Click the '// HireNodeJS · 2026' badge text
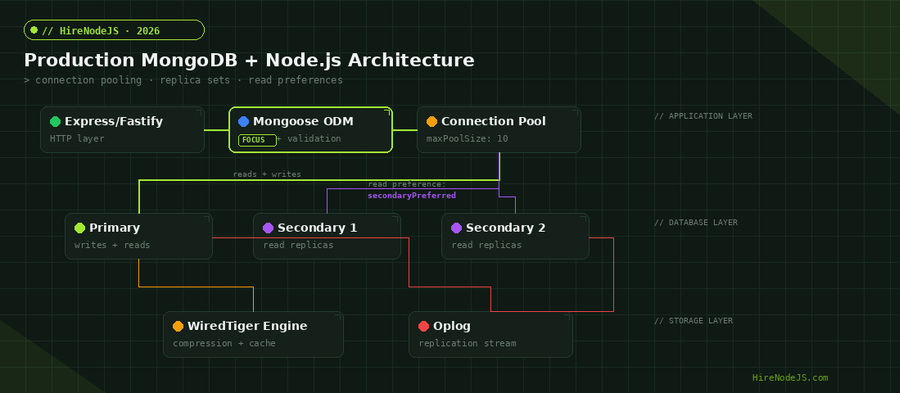The width and height of the screenshot is (900, 393). coord(100,31)
